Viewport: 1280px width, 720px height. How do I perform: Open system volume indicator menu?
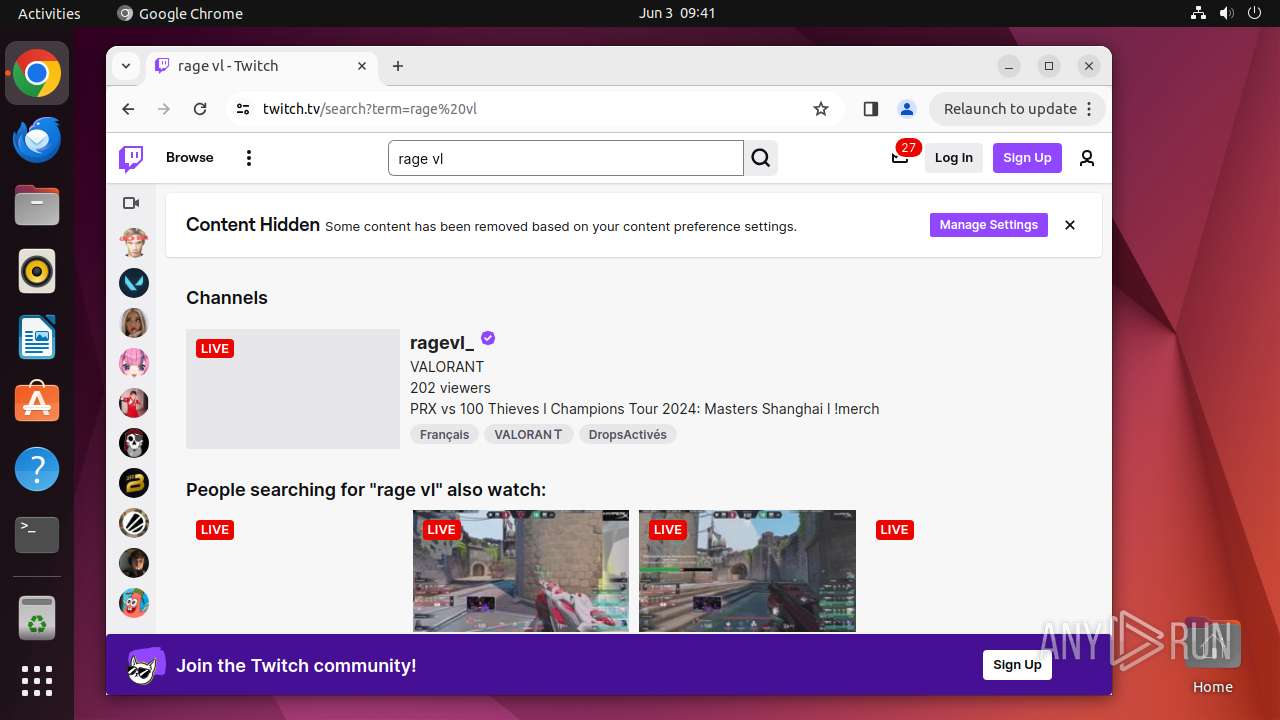click(1226, 14)
